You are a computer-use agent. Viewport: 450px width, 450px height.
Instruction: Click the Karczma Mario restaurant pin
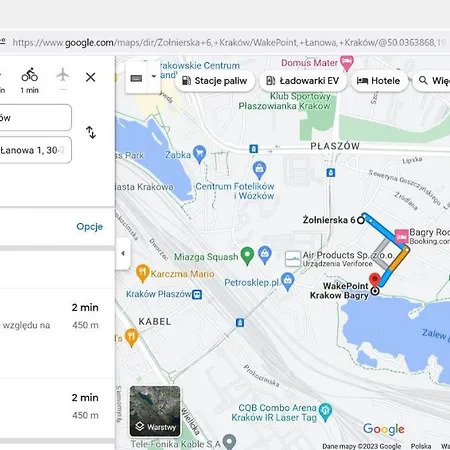coord(142,274)
